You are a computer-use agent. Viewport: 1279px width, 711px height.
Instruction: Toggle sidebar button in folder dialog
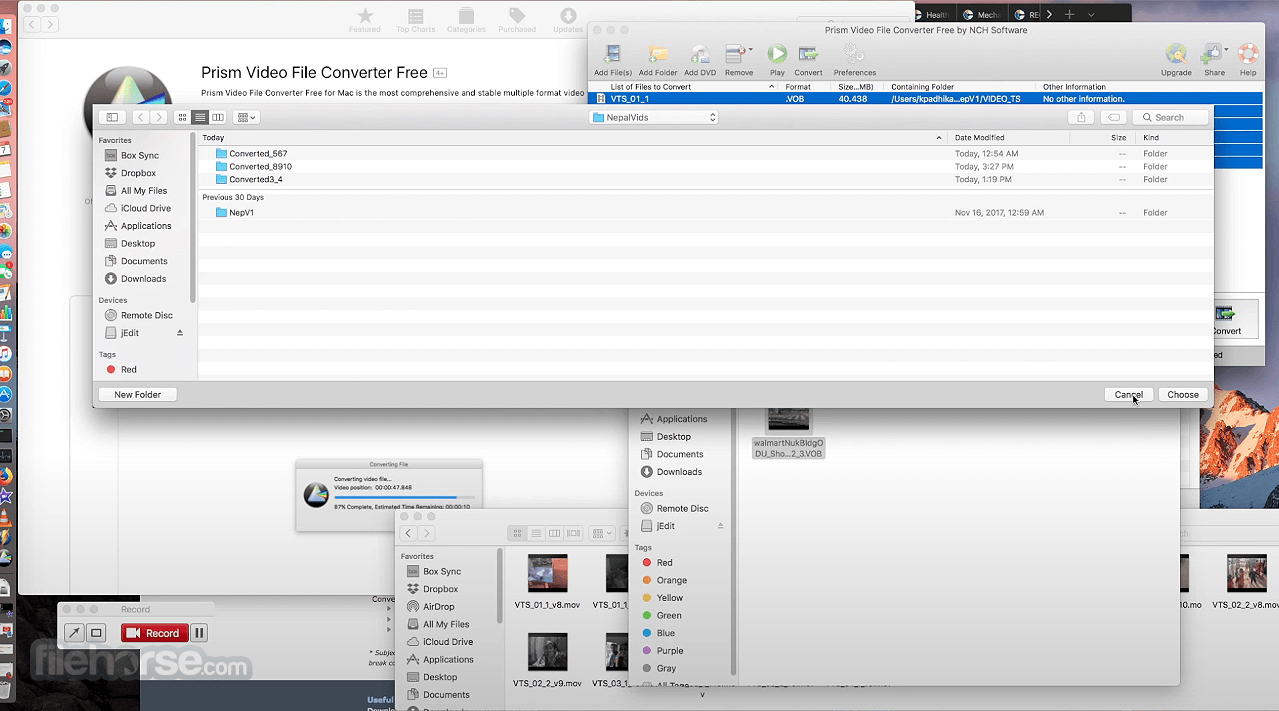112,117
